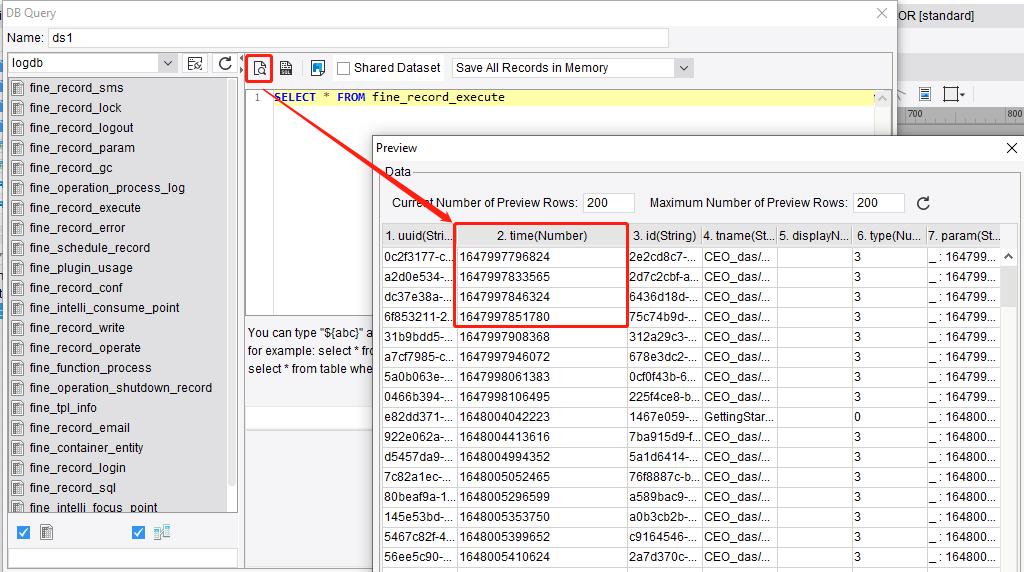1024x572 pixels.
Task: Uncheck the show tables checkbox
Action: click(24, 533)
